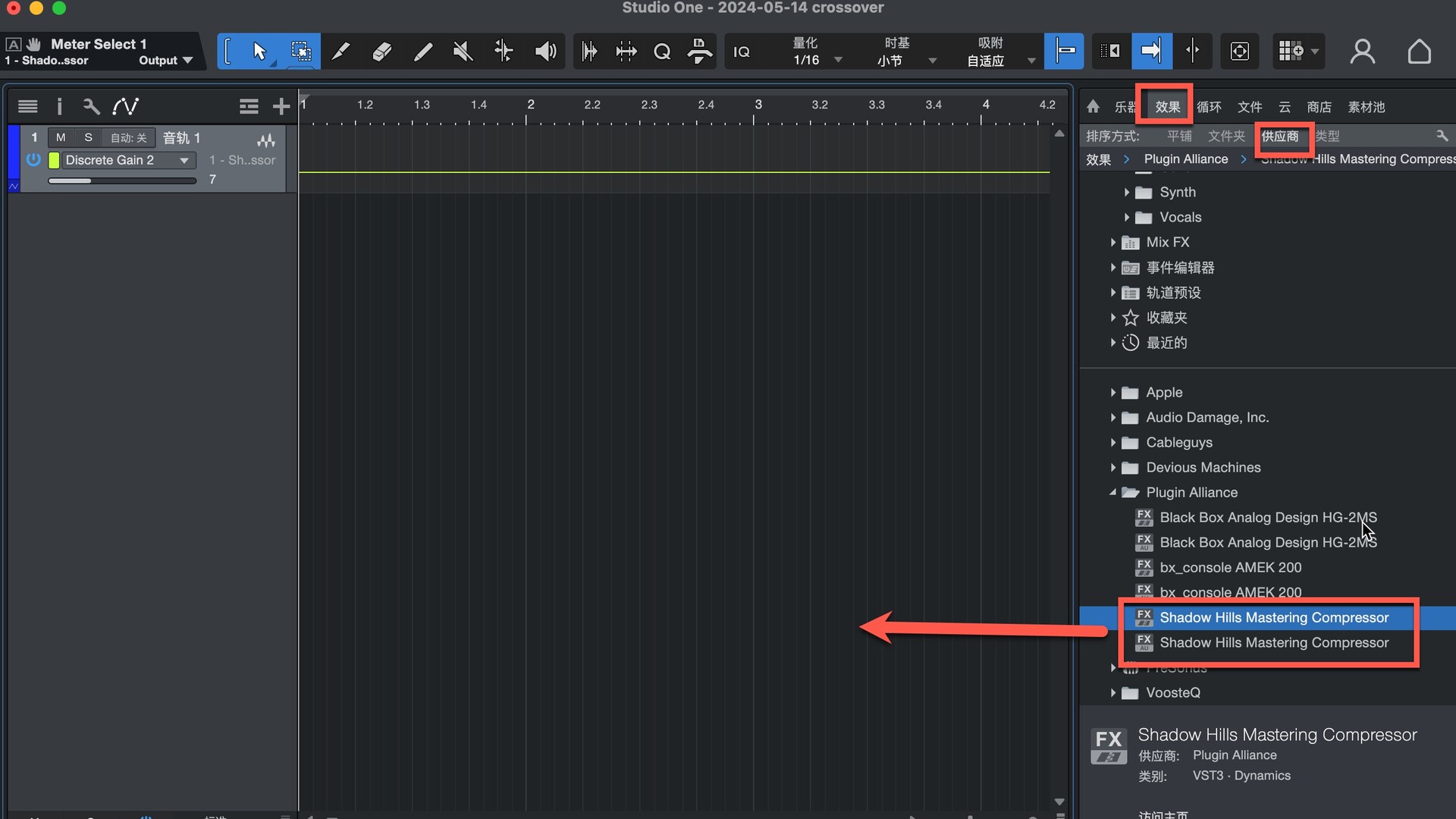
Task: Click timeline ruler at bar 3
Action: point(758,106)
